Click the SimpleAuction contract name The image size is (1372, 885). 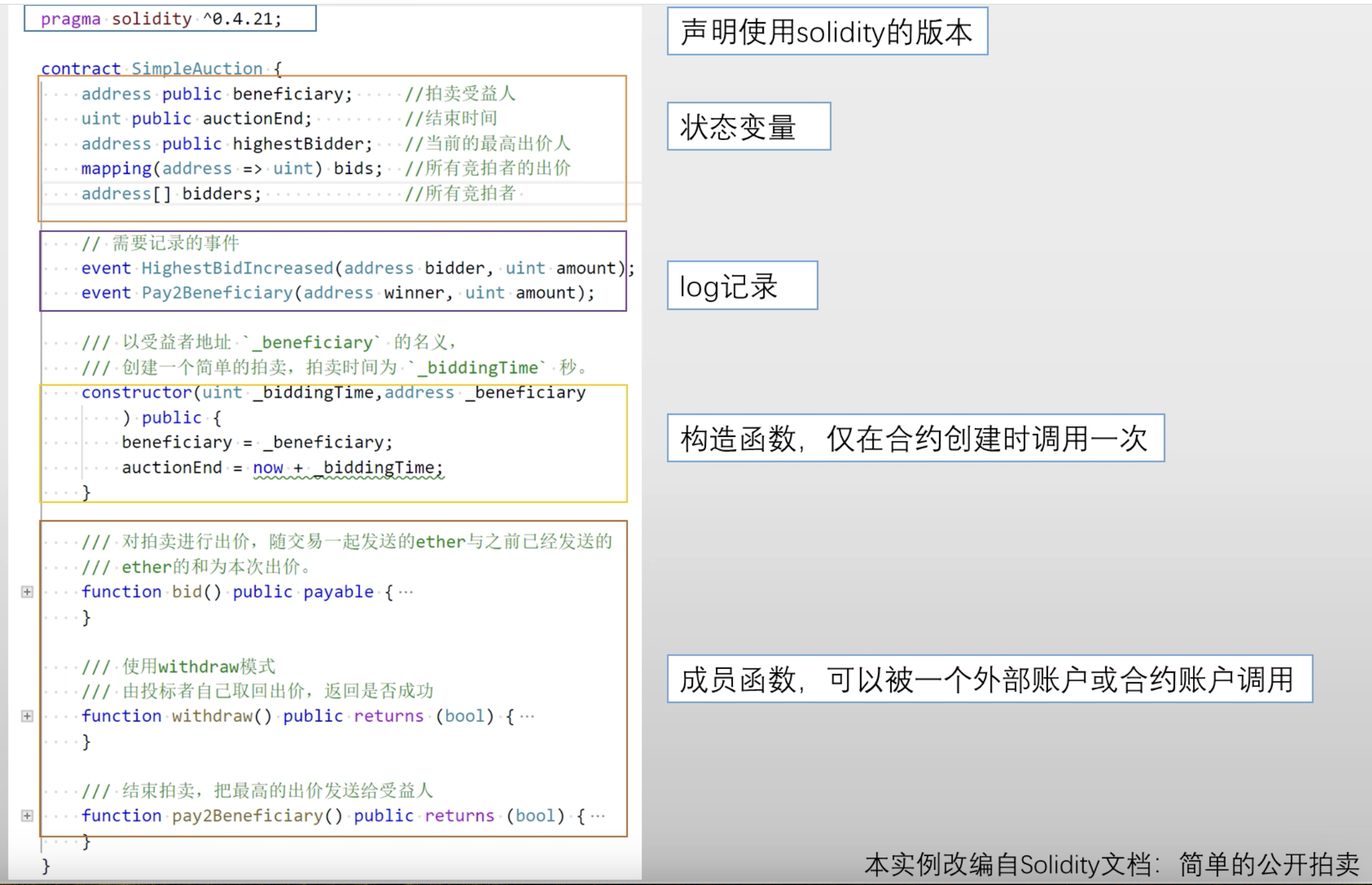coord(197,69)
